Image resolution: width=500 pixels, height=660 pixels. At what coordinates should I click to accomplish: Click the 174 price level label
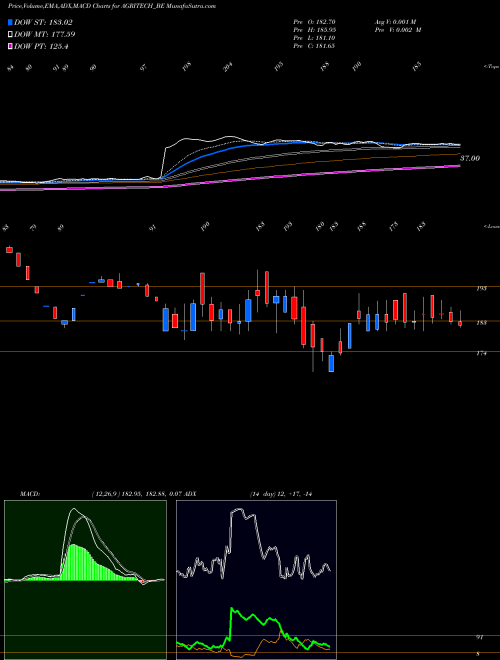(481, 354)
